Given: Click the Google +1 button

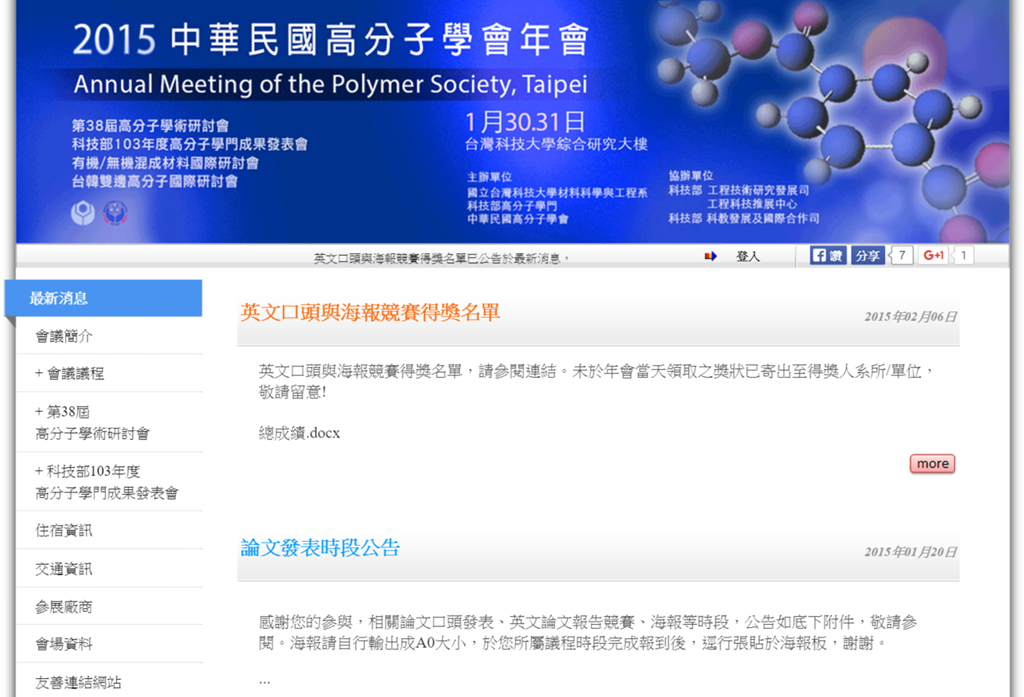Looking at the screenshot, I should 933,256.
